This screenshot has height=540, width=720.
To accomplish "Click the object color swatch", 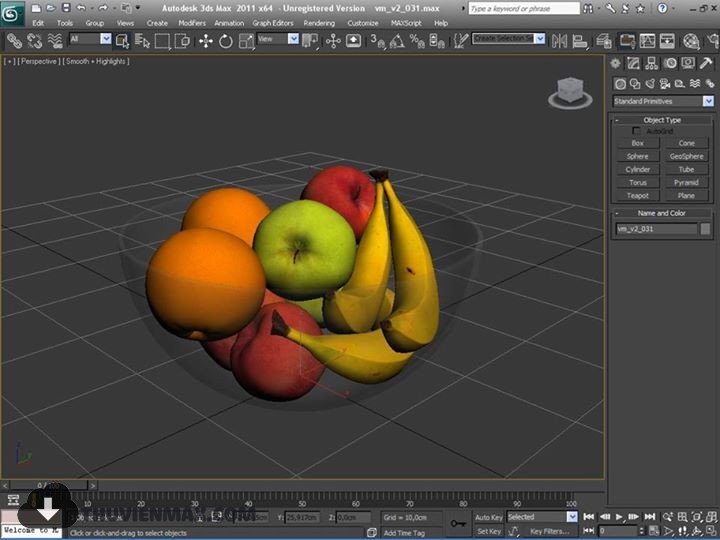I will 706,229.
